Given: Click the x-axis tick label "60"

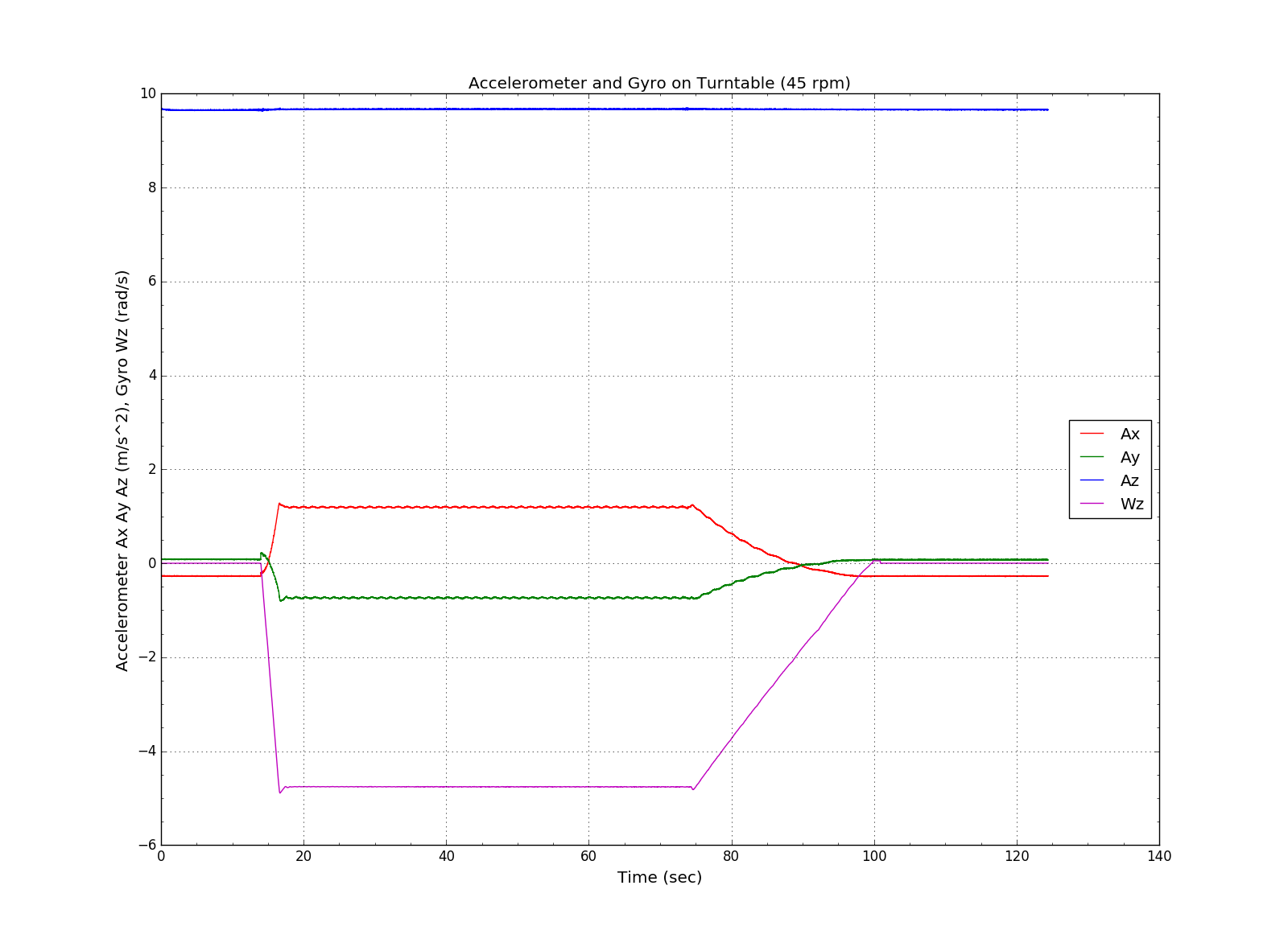Looking at the screenshot, I should tap(588, 856).
